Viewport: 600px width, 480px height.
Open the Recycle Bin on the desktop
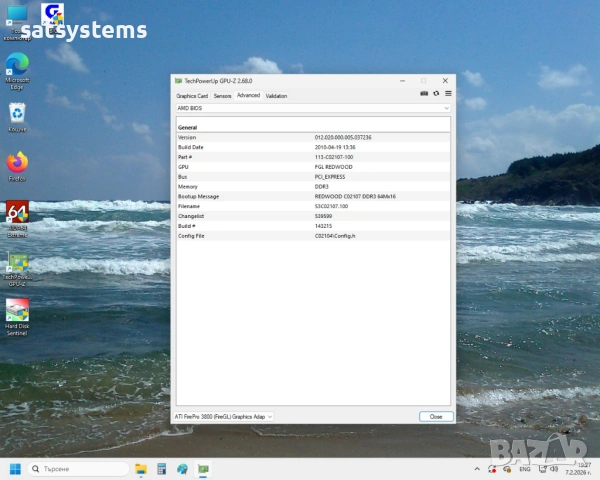click(x=17, y=113)
